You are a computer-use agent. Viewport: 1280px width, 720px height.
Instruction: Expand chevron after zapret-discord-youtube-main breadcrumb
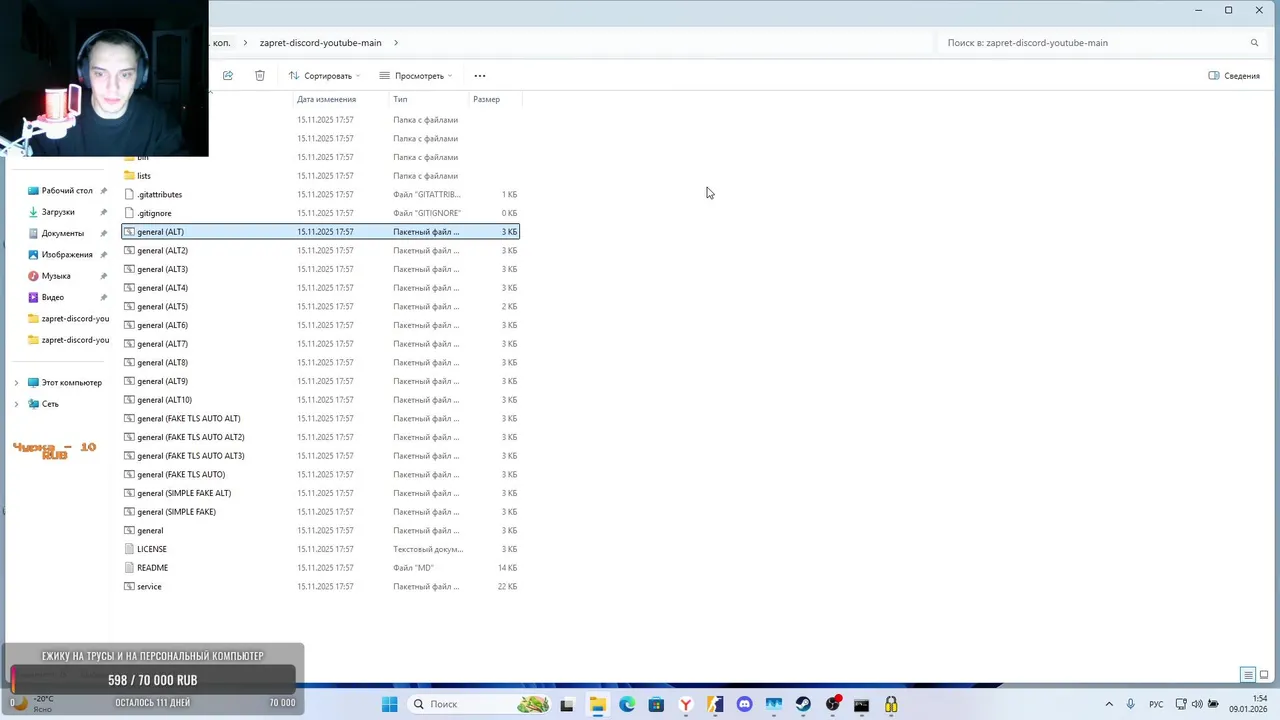coord(396,43)
